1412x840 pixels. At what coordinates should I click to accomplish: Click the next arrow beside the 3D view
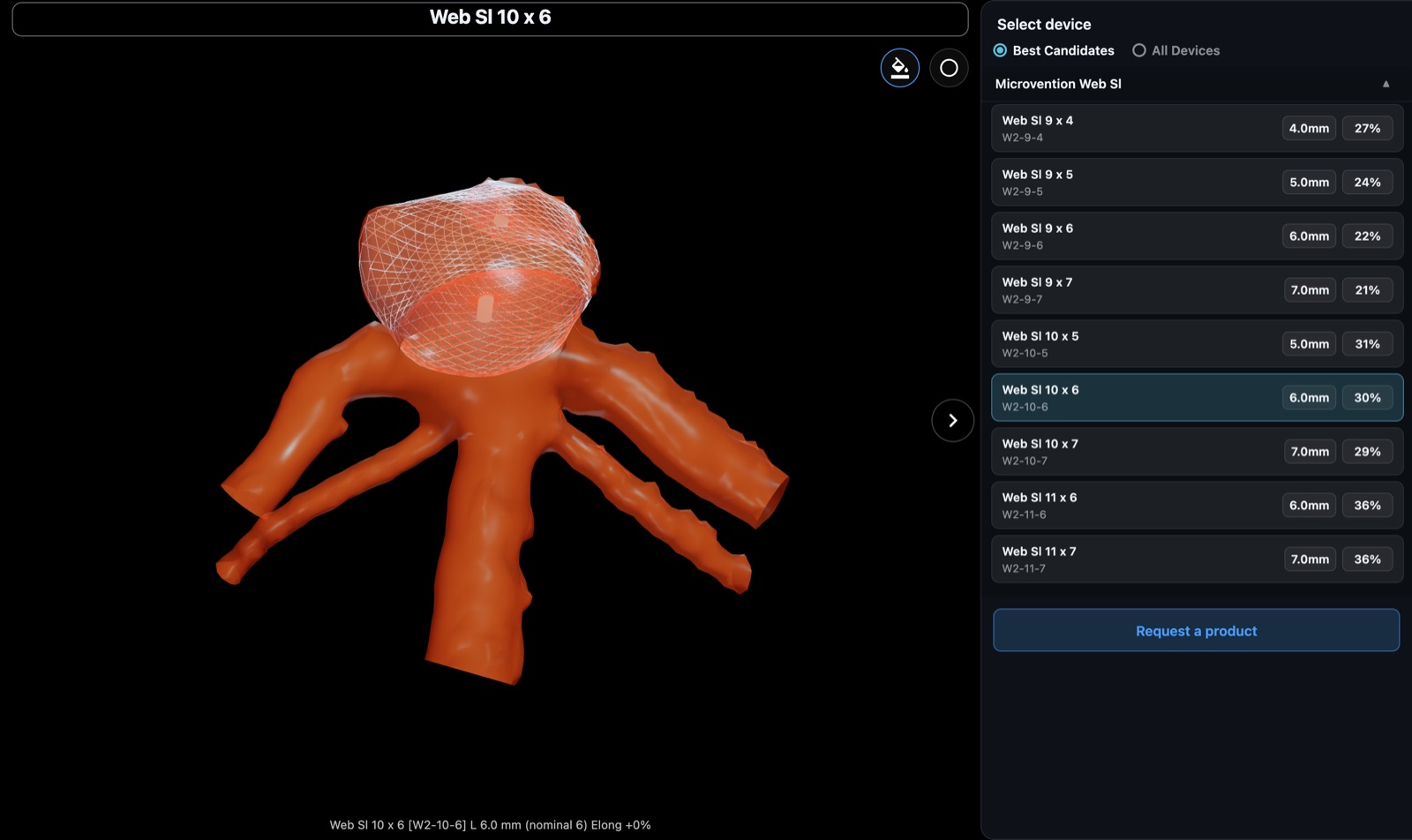[952, 420]
